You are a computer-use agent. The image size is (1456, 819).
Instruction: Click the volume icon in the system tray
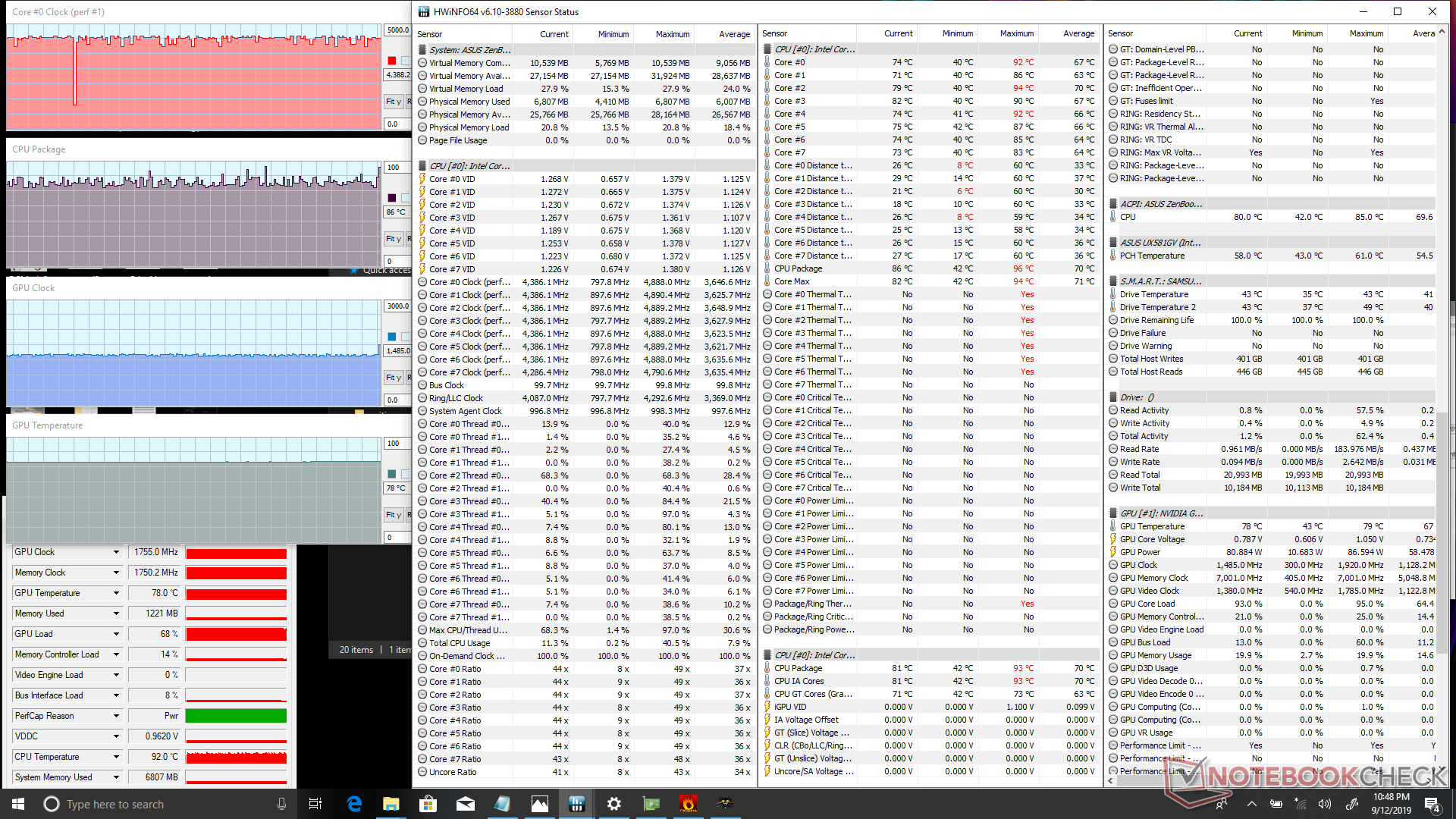[x=1324, y=804]
